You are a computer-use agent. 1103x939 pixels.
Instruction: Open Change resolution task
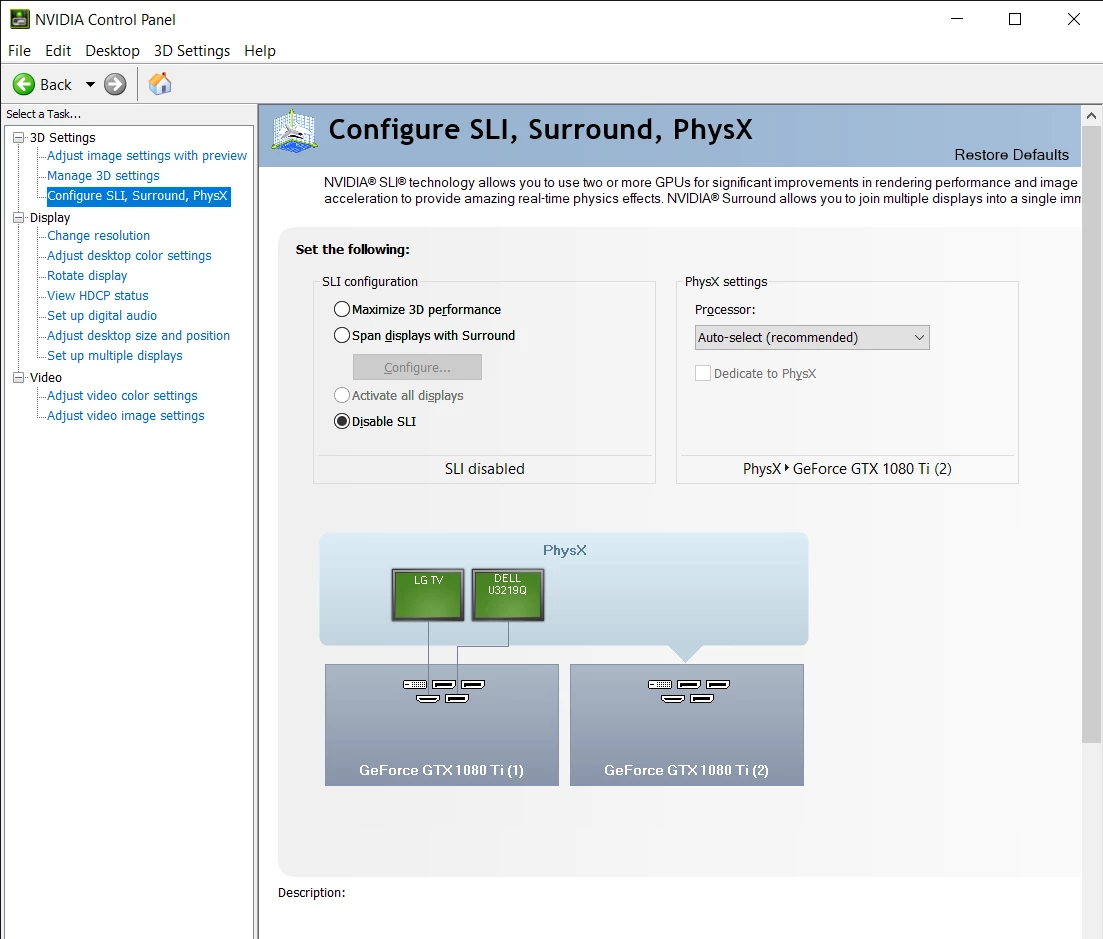click(x=98, y=236)
